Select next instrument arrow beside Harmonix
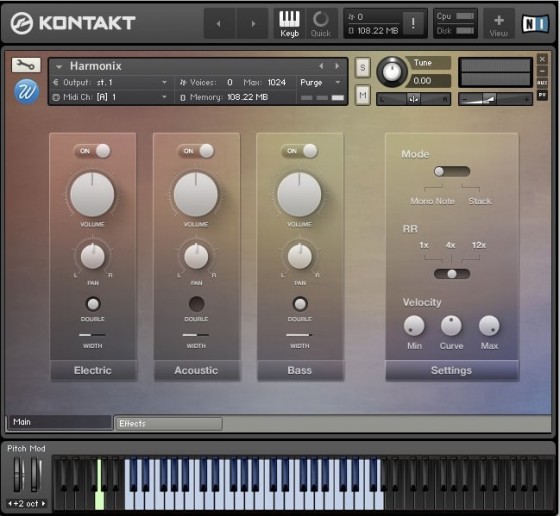The width and height of the screenshot is (560, 516). click(337, 66)
